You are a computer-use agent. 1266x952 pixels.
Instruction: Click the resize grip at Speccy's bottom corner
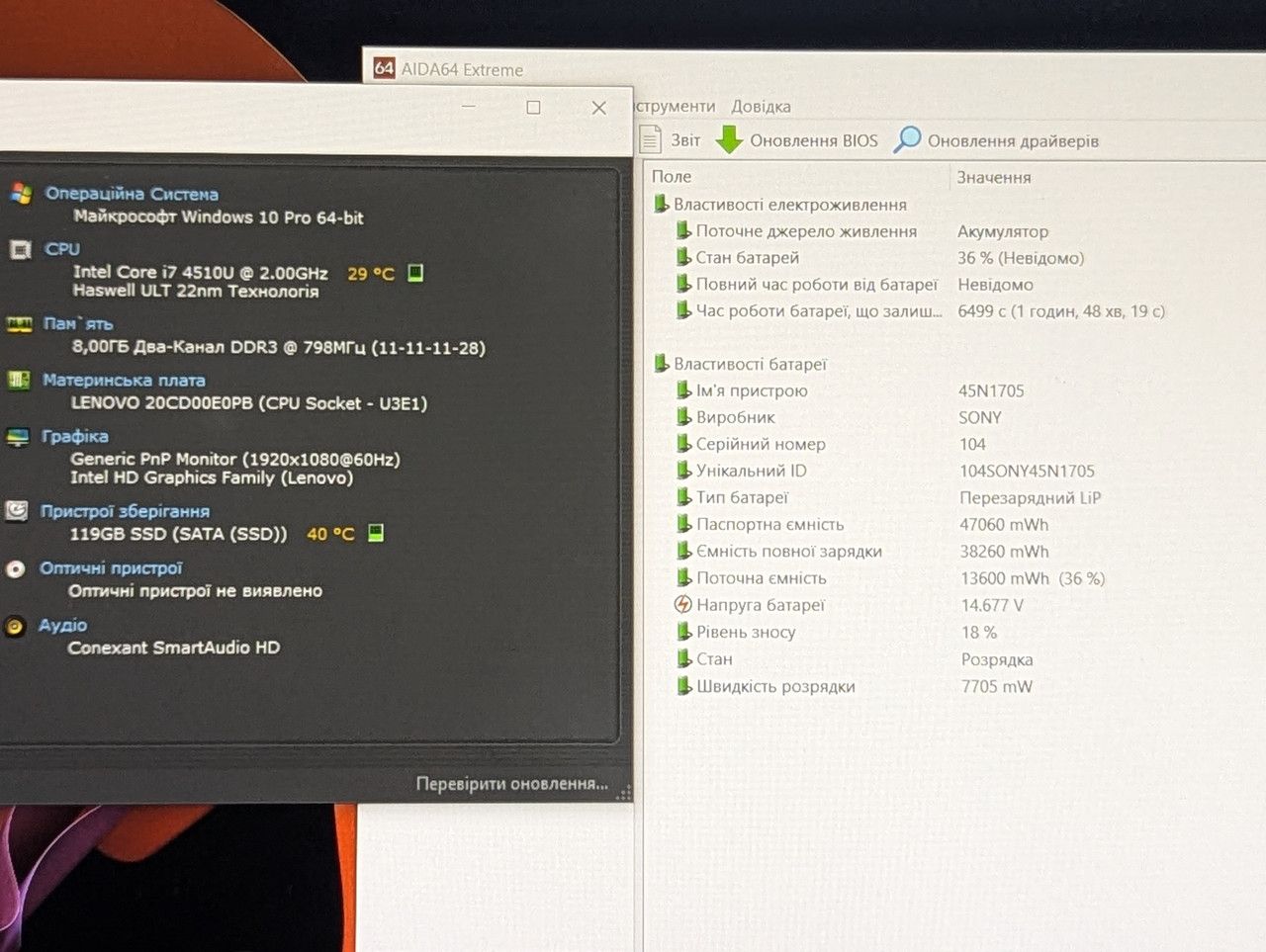(624, 793)
